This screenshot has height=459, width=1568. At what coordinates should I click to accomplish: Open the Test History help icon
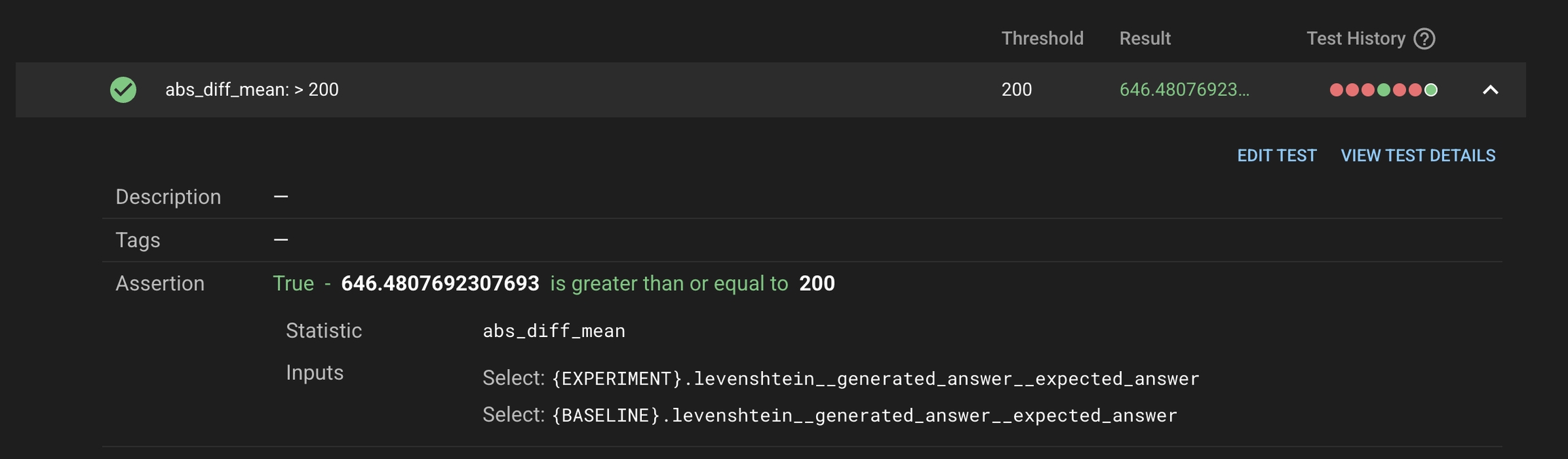coord(1424,39)
